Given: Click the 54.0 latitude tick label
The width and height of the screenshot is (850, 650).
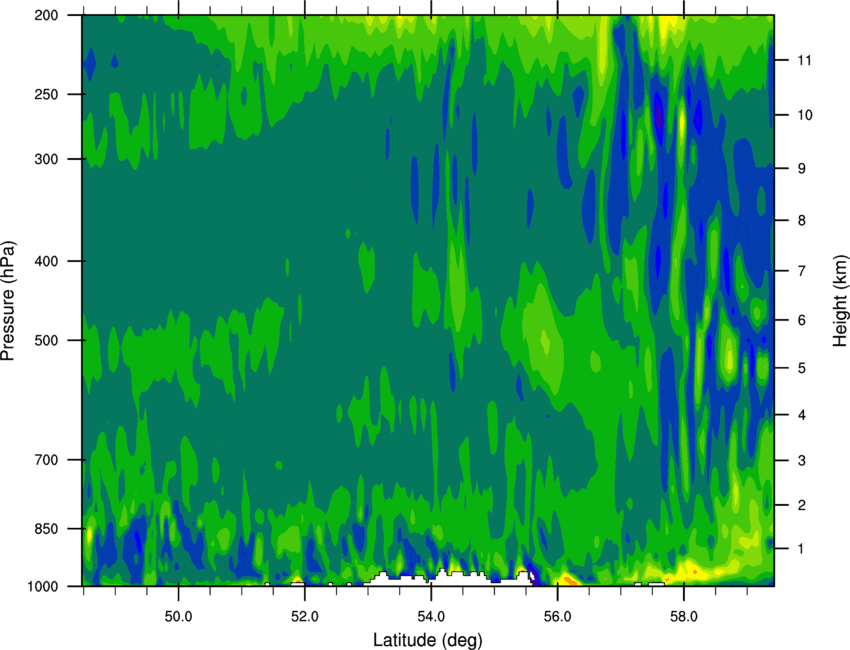Looking at the screenshot, I should pyautogui.click(x=431, y=616).
